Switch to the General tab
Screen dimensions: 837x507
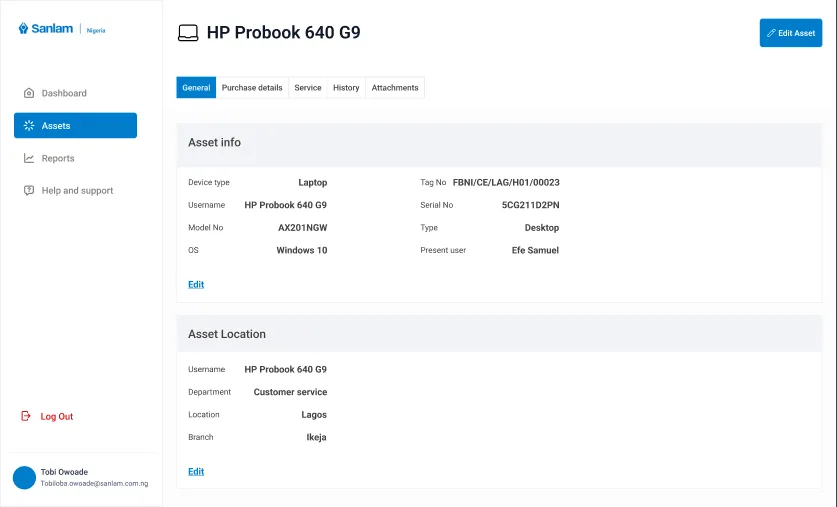tap(196, 88)
